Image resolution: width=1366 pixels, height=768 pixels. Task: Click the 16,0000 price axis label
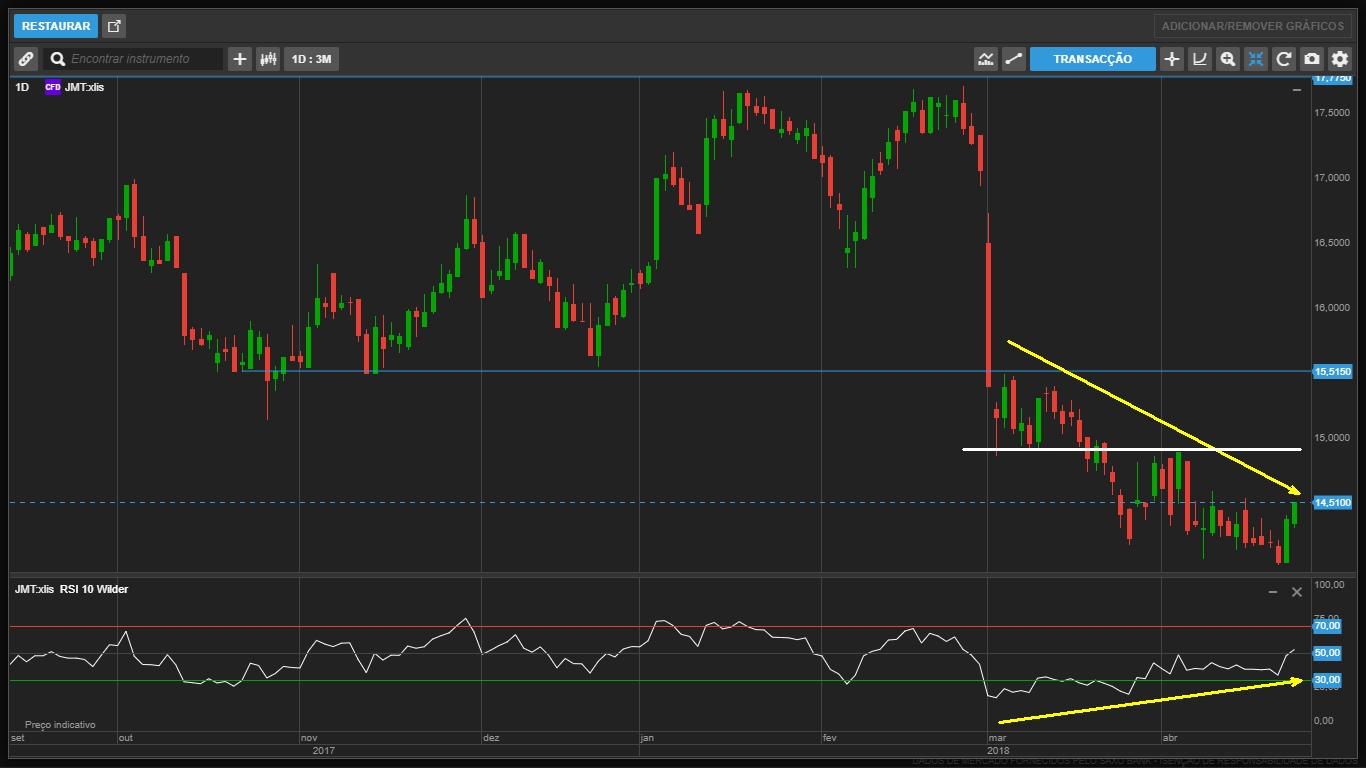[x=1334, y=307]
